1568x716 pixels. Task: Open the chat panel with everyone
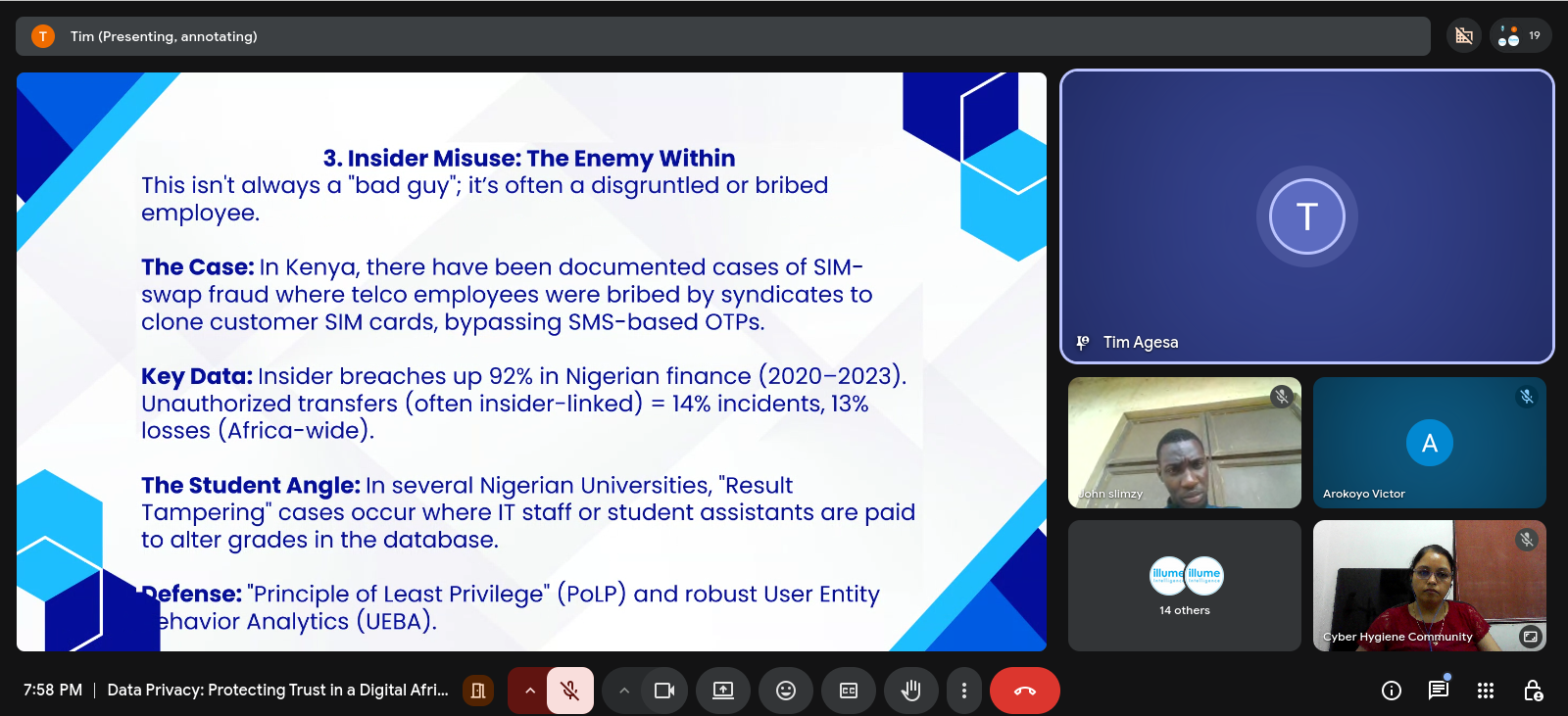[x=1438, y=691]
